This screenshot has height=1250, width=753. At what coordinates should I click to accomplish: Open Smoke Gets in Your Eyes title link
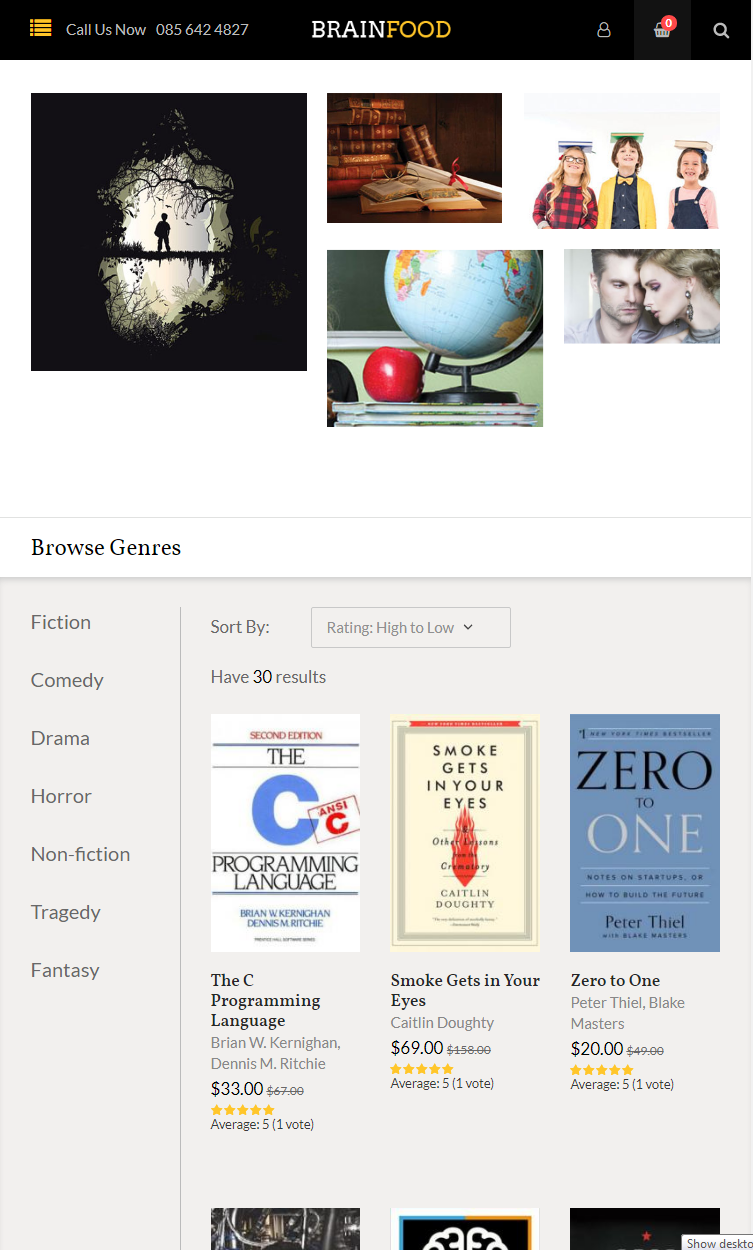(465, 990)
